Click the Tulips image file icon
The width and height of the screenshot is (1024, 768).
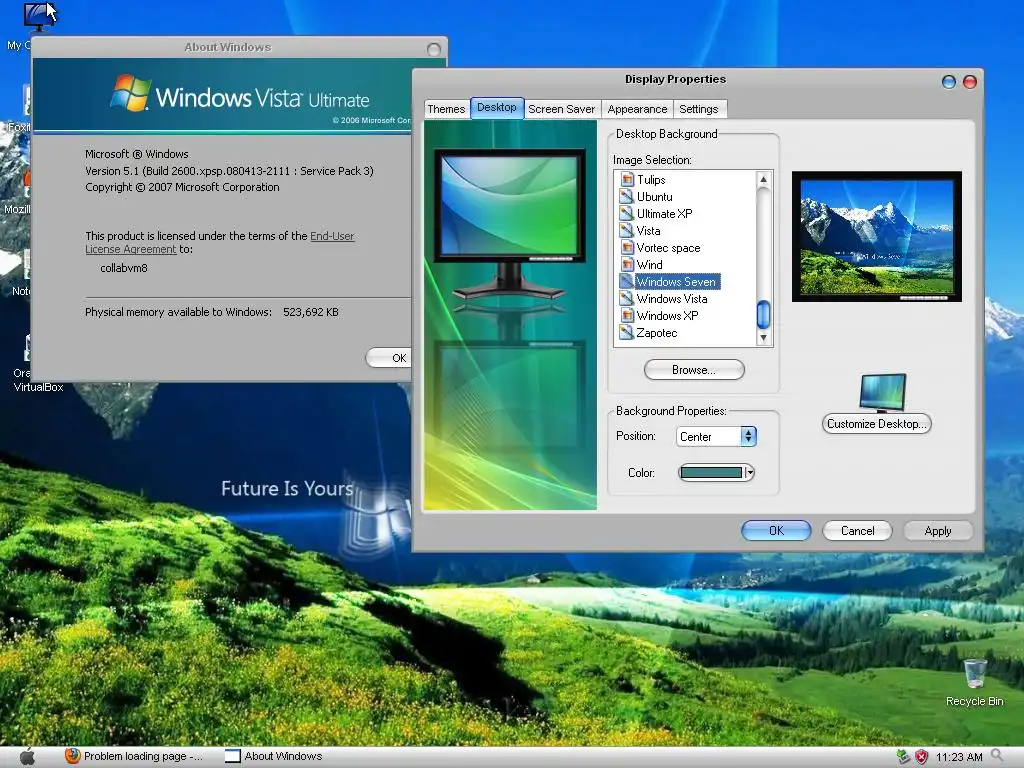coord(627,180)
